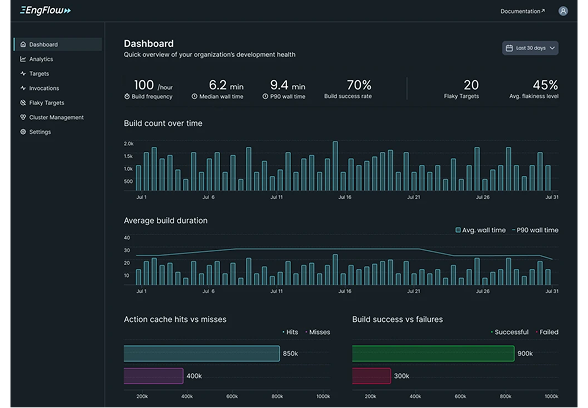
Task: Open the Documentation link
Action: [x=523, y=11]
